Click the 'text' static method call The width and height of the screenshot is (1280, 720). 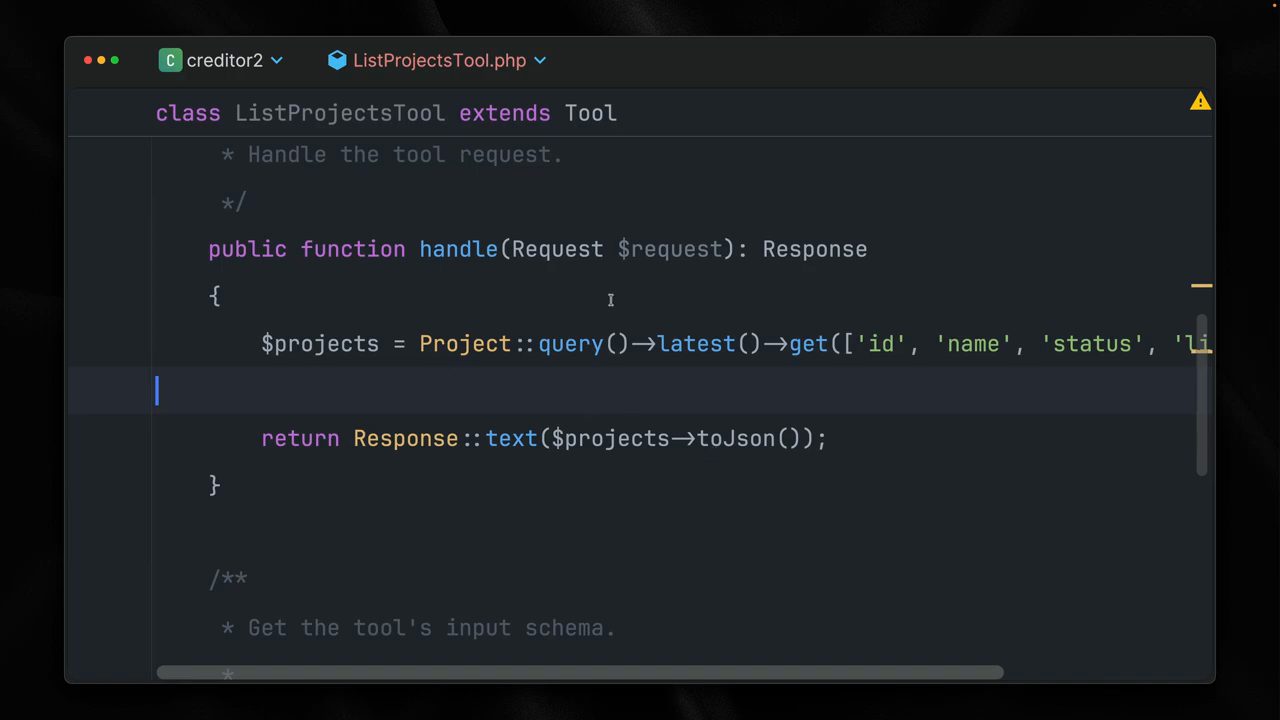(512, 438)
